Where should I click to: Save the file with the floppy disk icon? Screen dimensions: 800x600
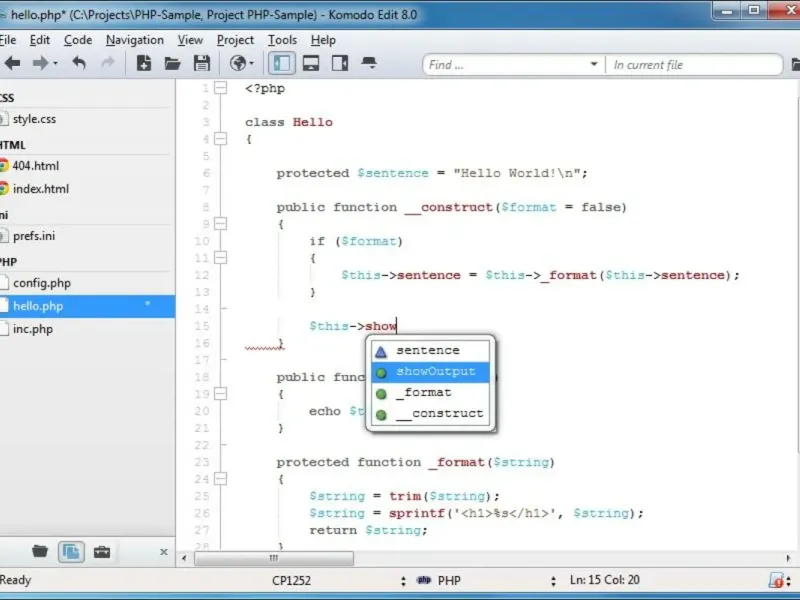[201, 64]
